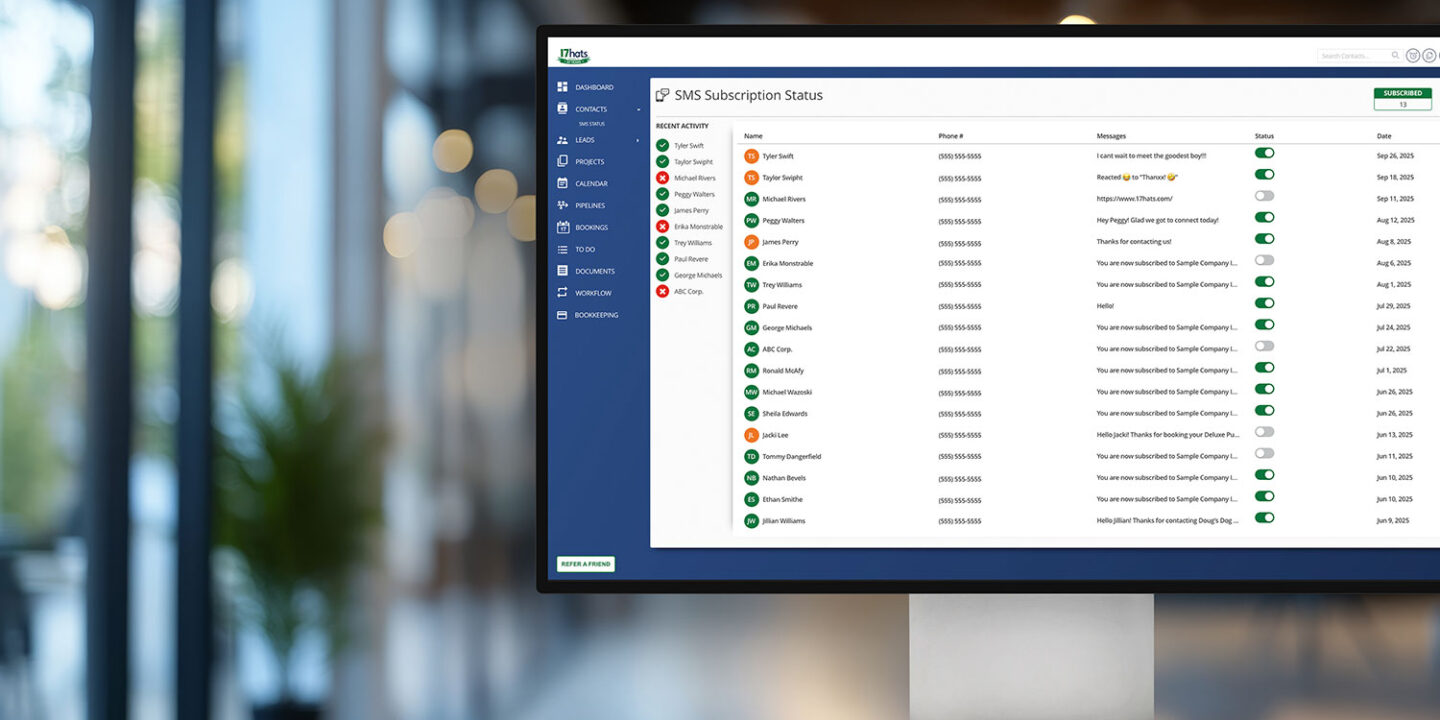This screenshot has width=1440, height=720.
Task: Click the Workflow arrows icon
Action: pyautogui.click(x=562, y=293)
